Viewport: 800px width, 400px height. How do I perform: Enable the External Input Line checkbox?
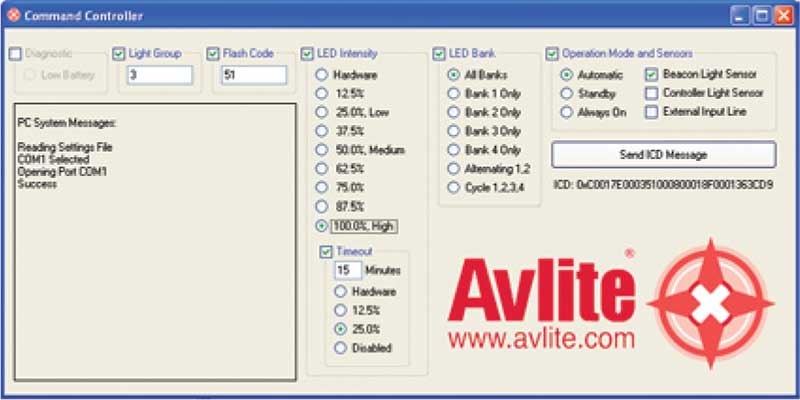652,112
